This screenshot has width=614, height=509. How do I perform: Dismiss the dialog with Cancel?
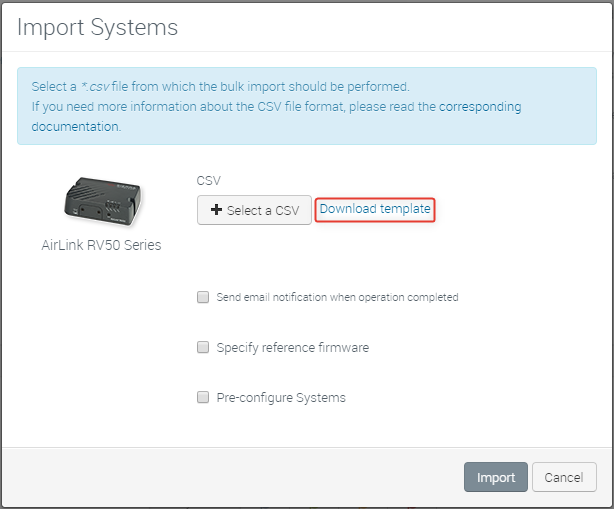tap(564, 477)
